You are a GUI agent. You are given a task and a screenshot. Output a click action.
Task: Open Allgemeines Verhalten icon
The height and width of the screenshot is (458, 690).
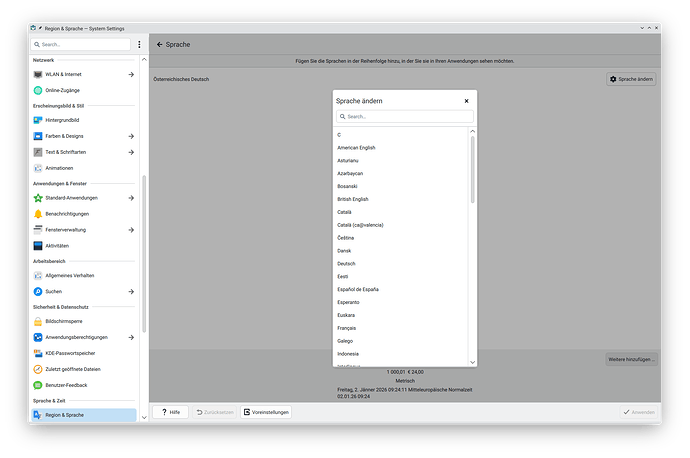[x=38, y=275]
